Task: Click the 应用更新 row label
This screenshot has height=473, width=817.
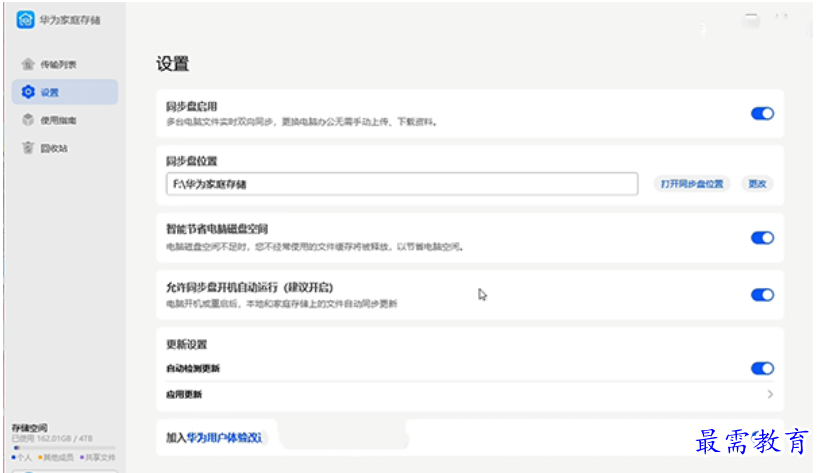Action: (184, 394)
